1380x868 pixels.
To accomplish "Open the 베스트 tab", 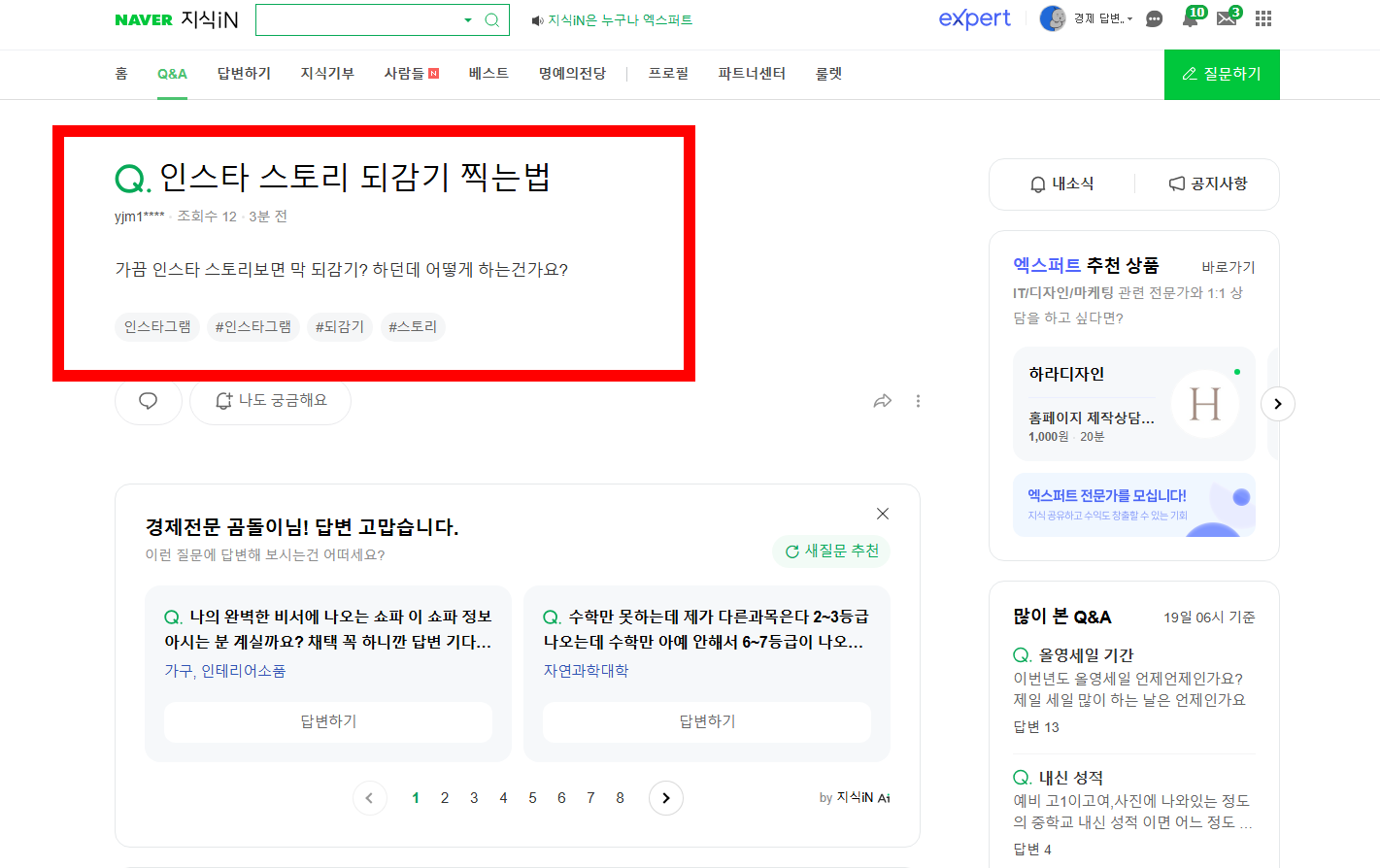I will tap(488, 74).
